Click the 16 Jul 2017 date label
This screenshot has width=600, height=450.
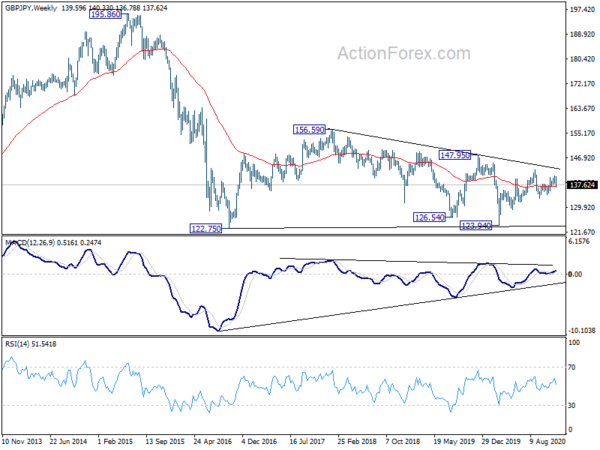click(x=308, y=441)
